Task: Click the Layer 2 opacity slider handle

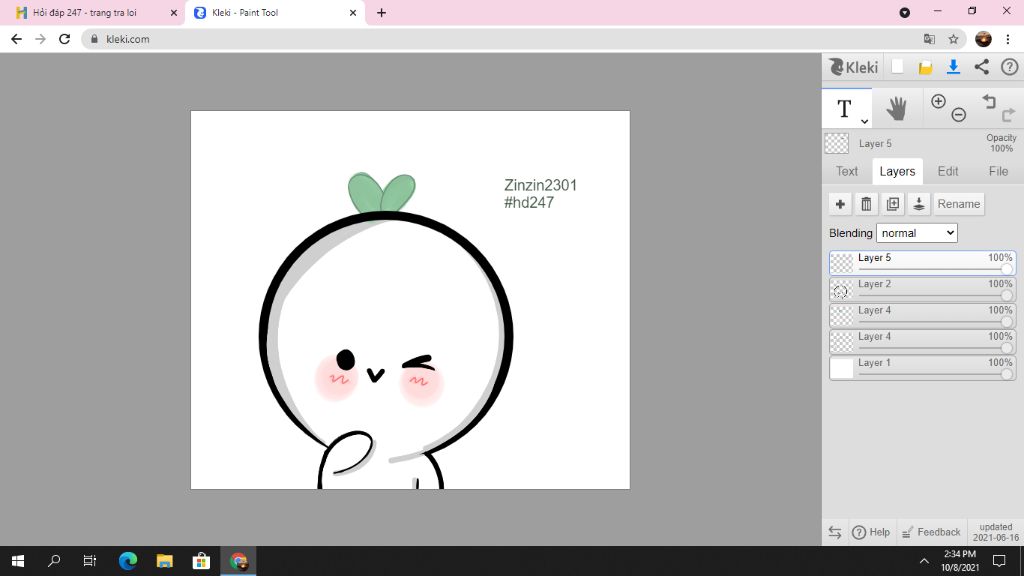Action: pyautogui.click(x=1006, y=295)
